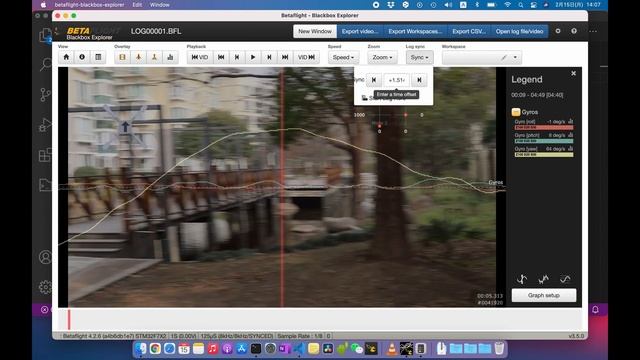Open analyser for Gyro [roll]
Screen dimensions: 640x360
pyautogui.click(x=571, y=121)
